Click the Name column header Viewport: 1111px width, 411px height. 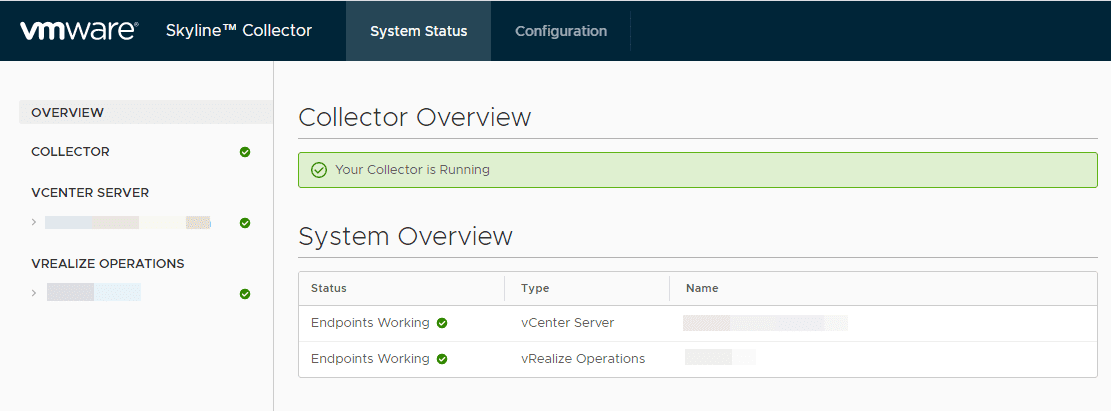tap(702, 288)
